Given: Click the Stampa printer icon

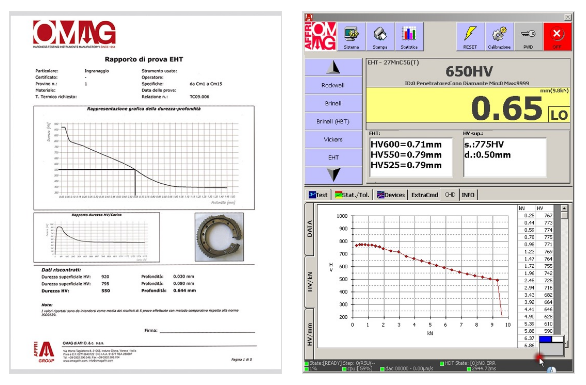Looking at the screenshot, I should point(380,37).
